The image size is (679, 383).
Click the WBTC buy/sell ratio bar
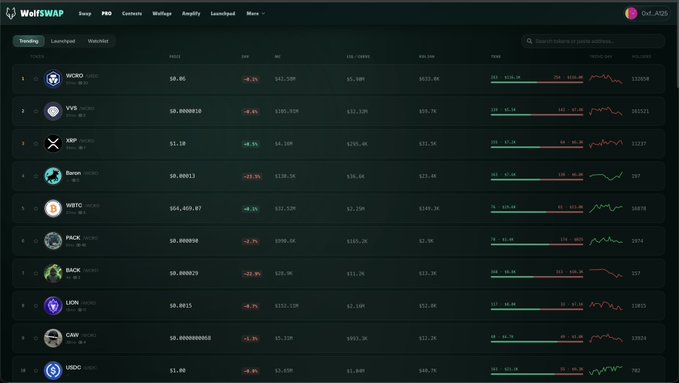(x=537, y=212)
